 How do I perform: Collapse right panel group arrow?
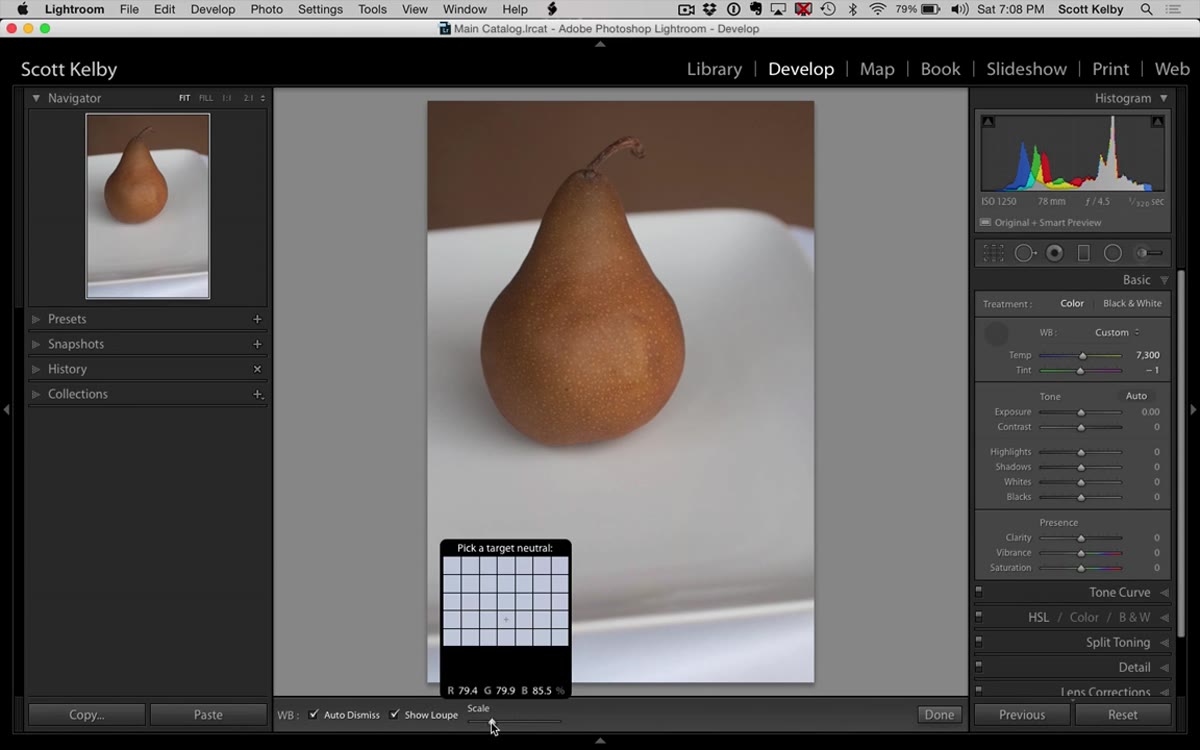(x=1193, y=409)
